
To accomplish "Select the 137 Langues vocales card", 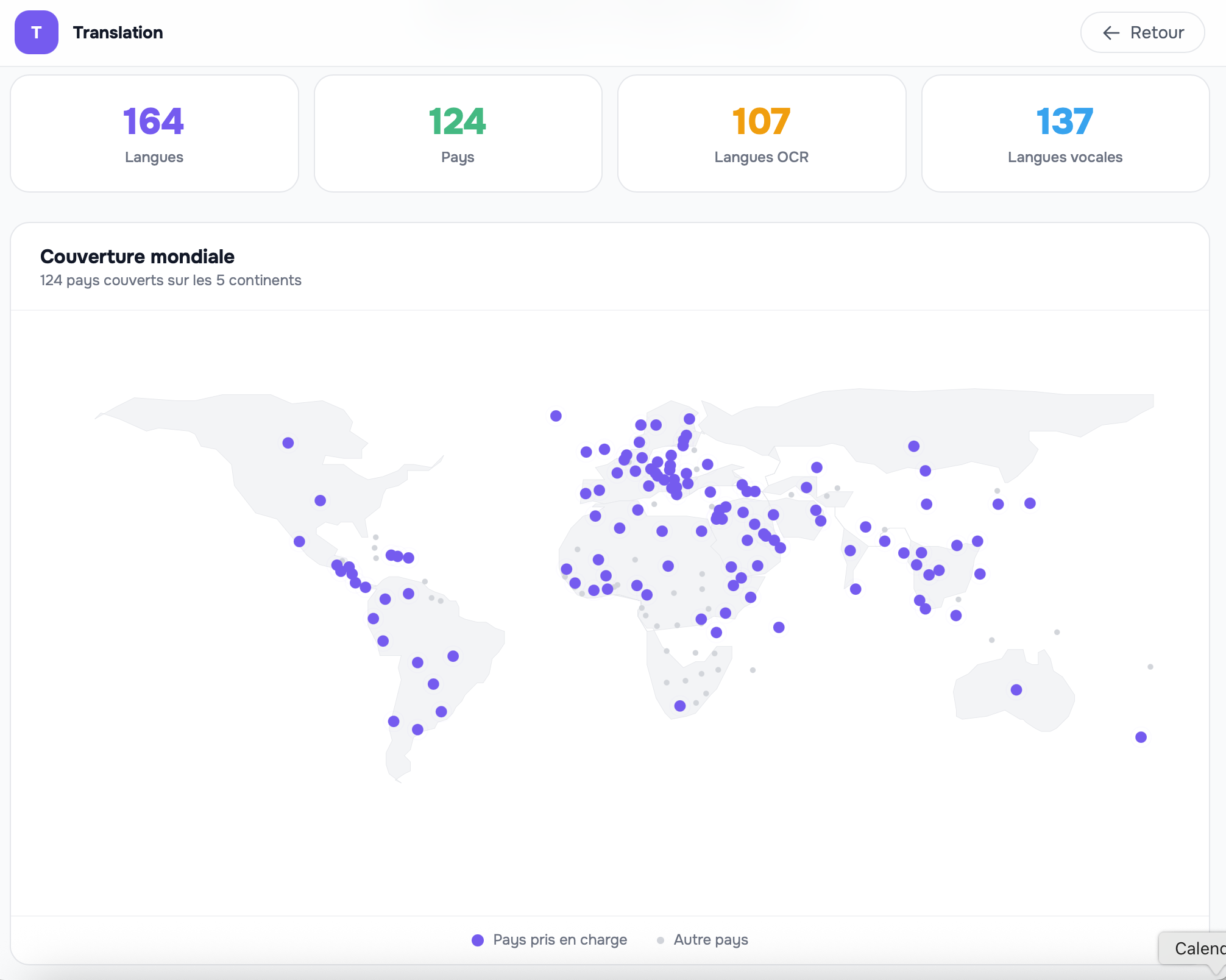I will coord(1065,133).
